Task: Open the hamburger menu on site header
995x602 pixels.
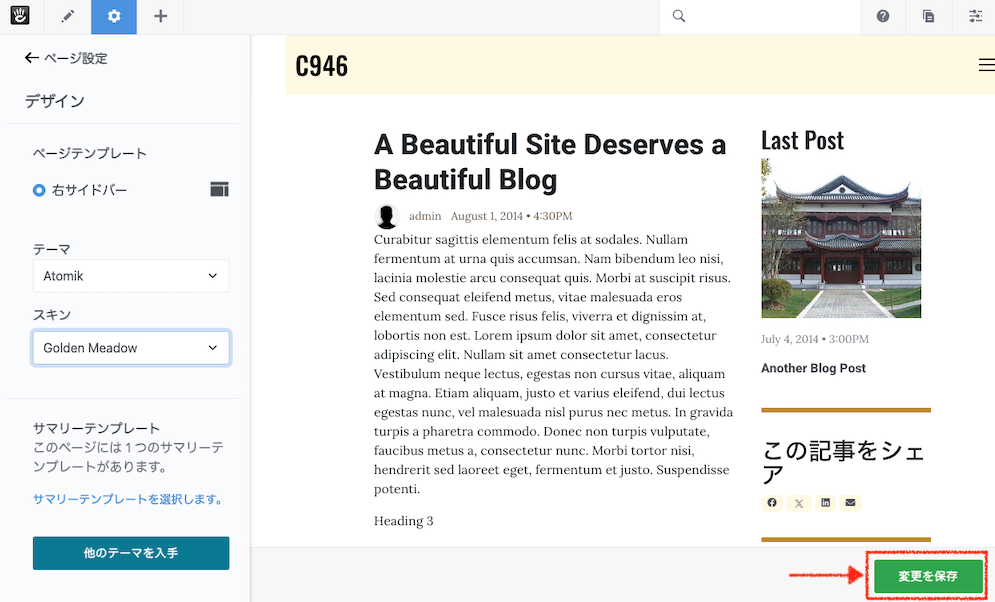Action: [x=986, y=65]
